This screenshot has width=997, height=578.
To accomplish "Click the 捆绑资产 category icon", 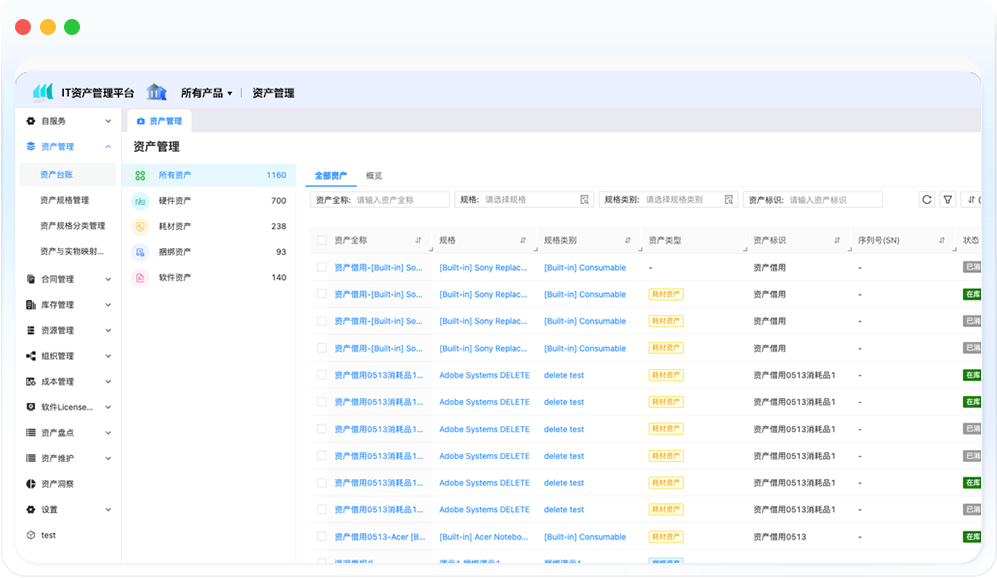I will click(140, 252).
